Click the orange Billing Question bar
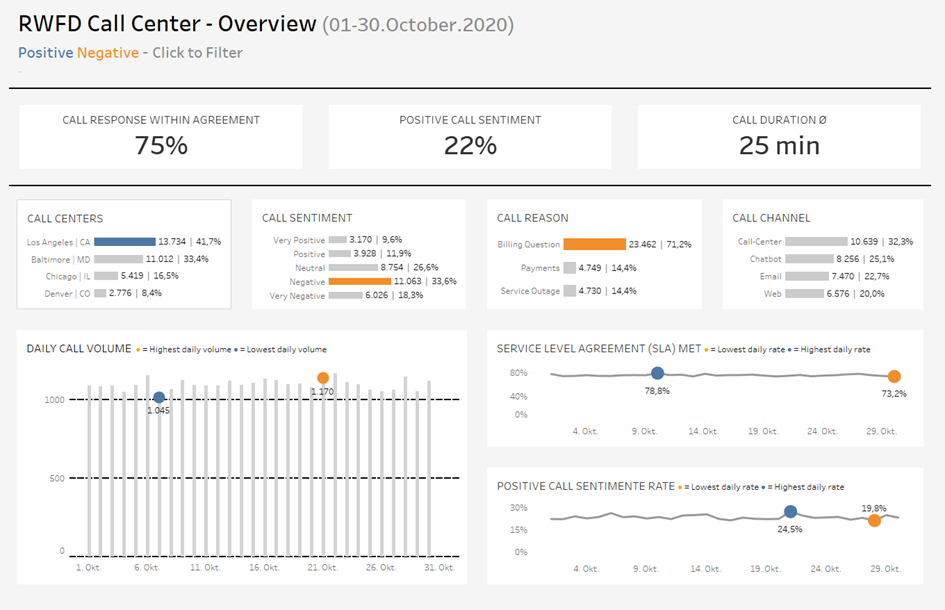The width and height of the screenshot is (945, 610). click(x=594, y=244)
